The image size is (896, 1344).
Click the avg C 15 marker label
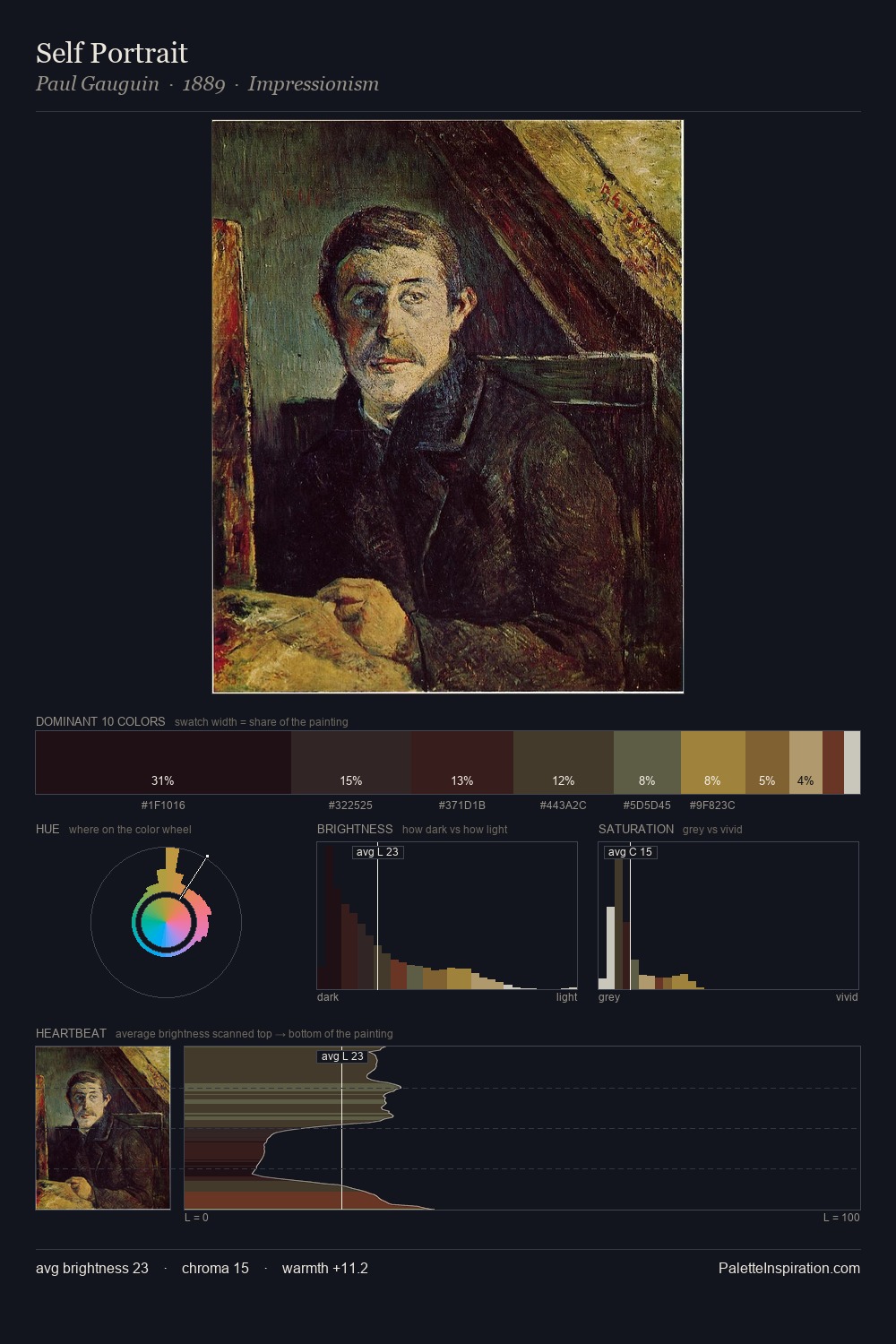click(630, 852)
